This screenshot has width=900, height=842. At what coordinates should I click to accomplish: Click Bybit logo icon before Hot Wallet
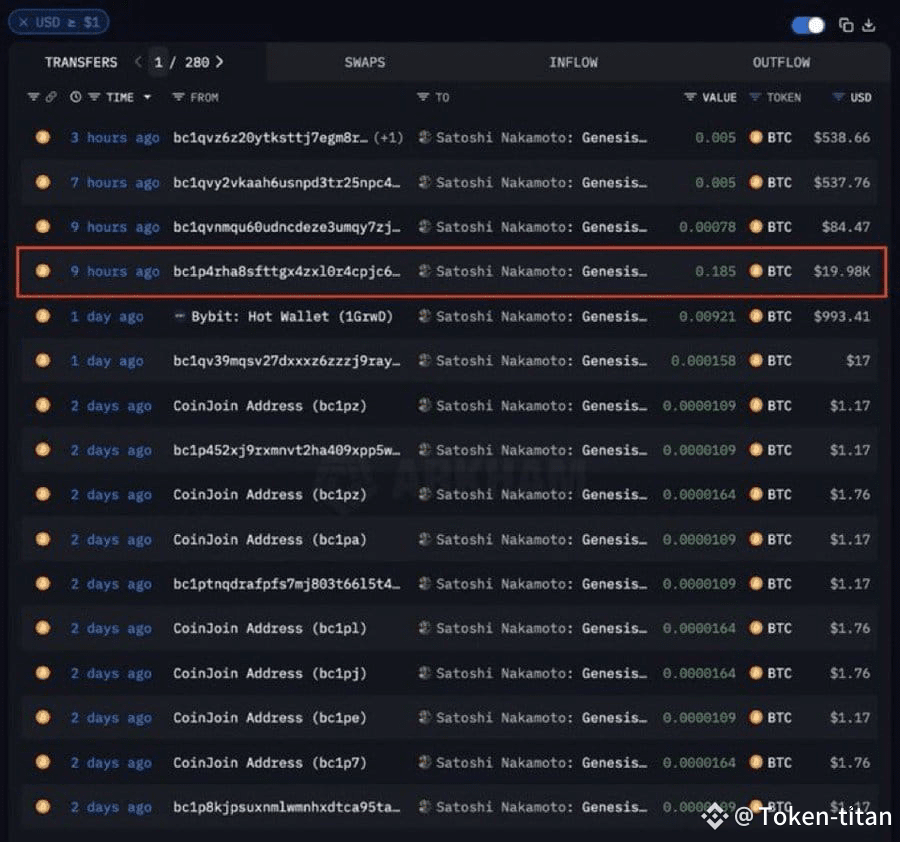(x=180, y=316)
